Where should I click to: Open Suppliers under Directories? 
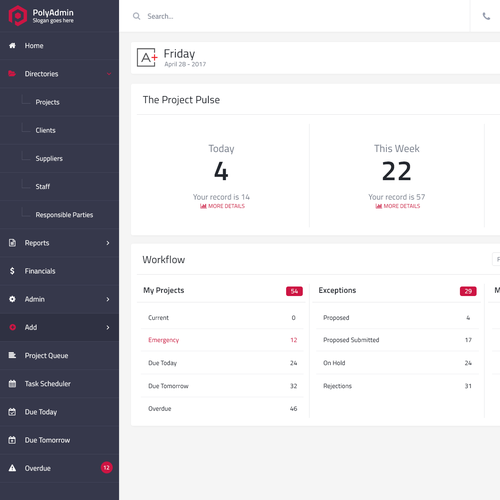click(x=59, y=158)
